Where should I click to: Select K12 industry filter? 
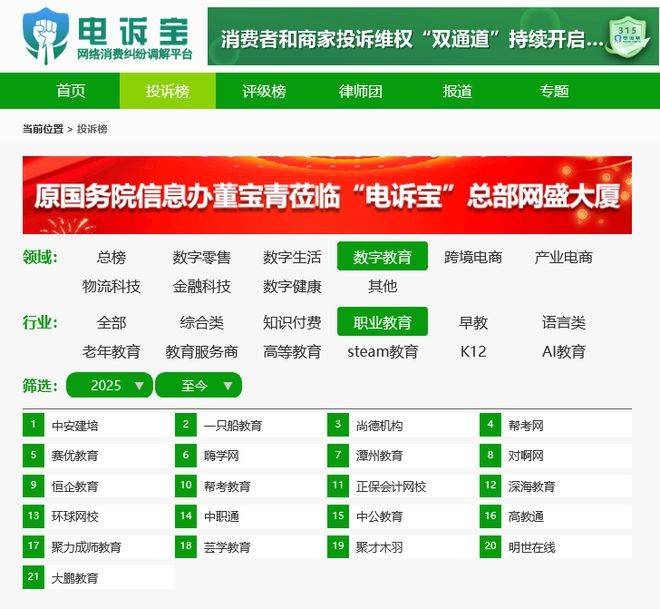(x=473, y=351)
